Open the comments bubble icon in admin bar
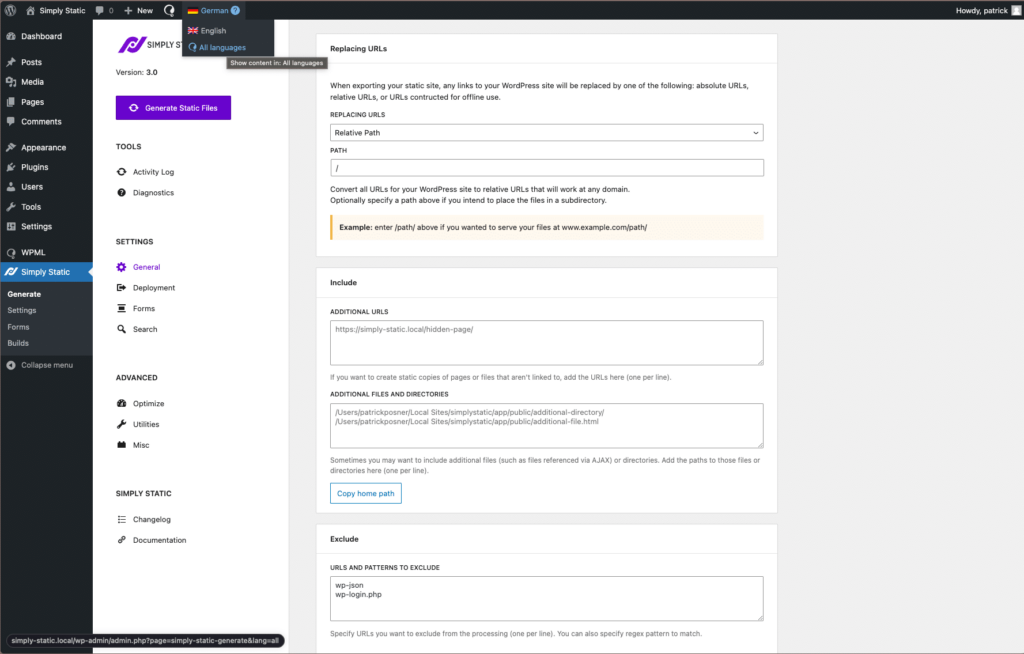 click(x=99, y=10)
